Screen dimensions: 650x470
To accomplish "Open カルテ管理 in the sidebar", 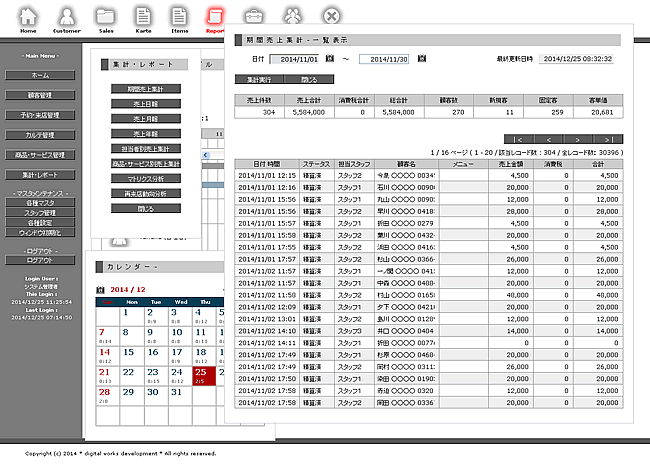I will click(x=40, y=135).
